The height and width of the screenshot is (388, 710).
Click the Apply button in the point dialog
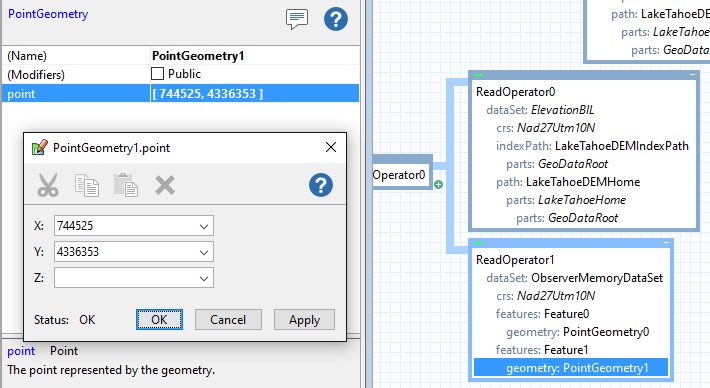point(304,320)
